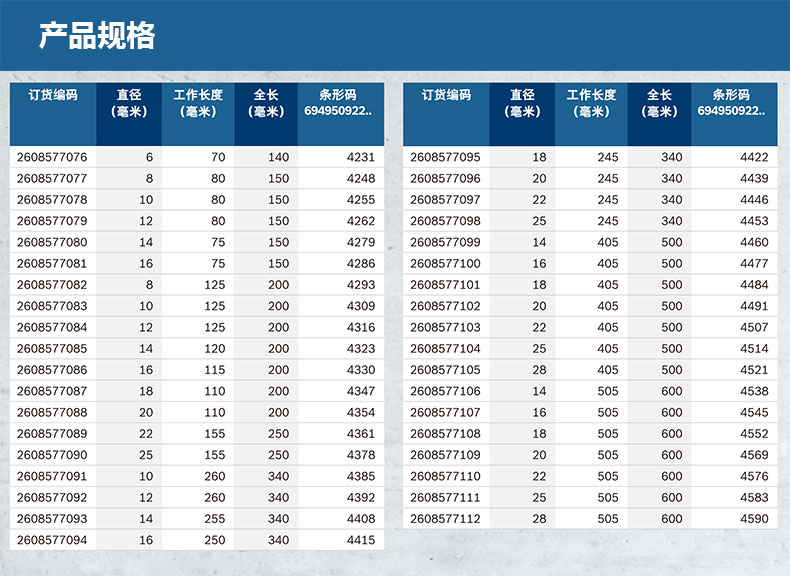Click barcode value 4231
This screenshot has height=576, width=790.
(360, 157)
